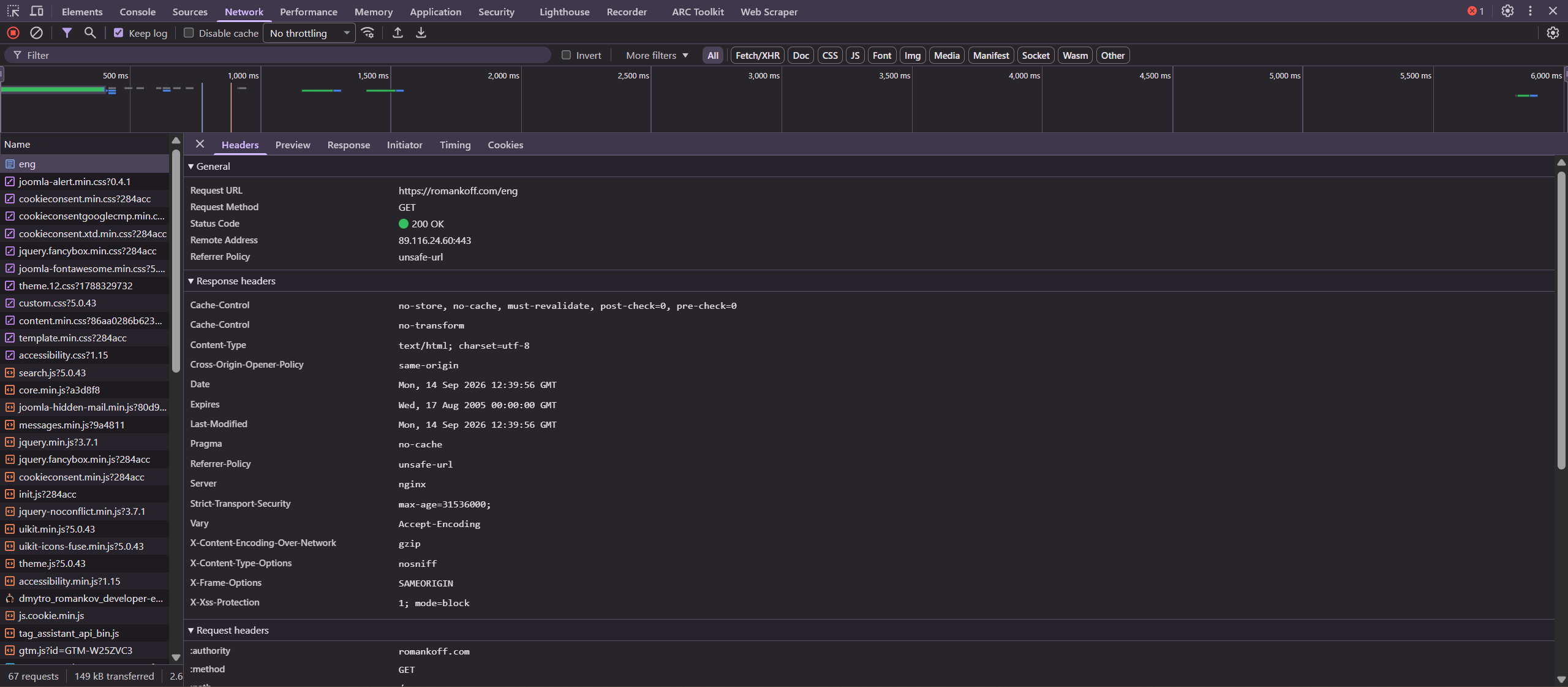Open the Lighthouse panel
The width and height of the screenshot is (1568, 687).
coord(565,12)
